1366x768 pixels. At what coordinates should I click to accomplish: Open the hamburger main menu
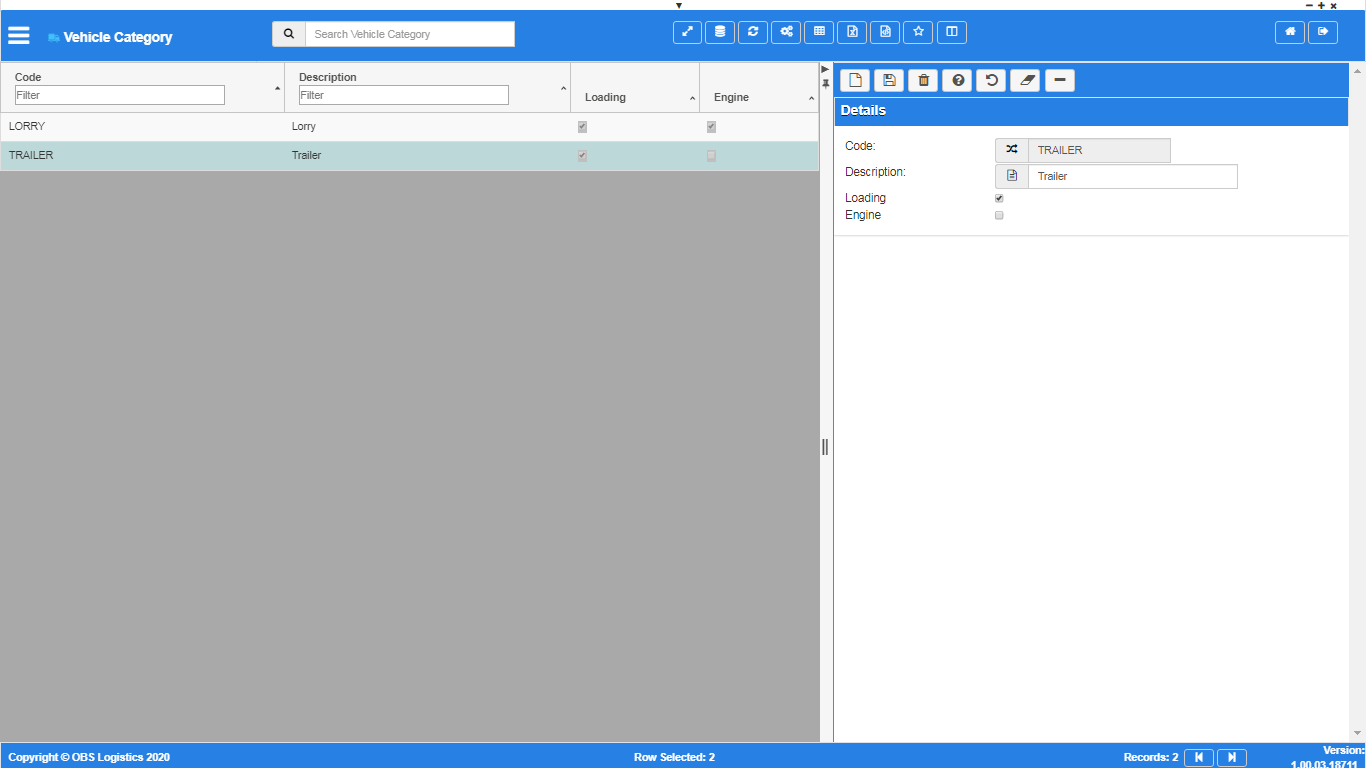pyautogui.click(x=19, y=35)
